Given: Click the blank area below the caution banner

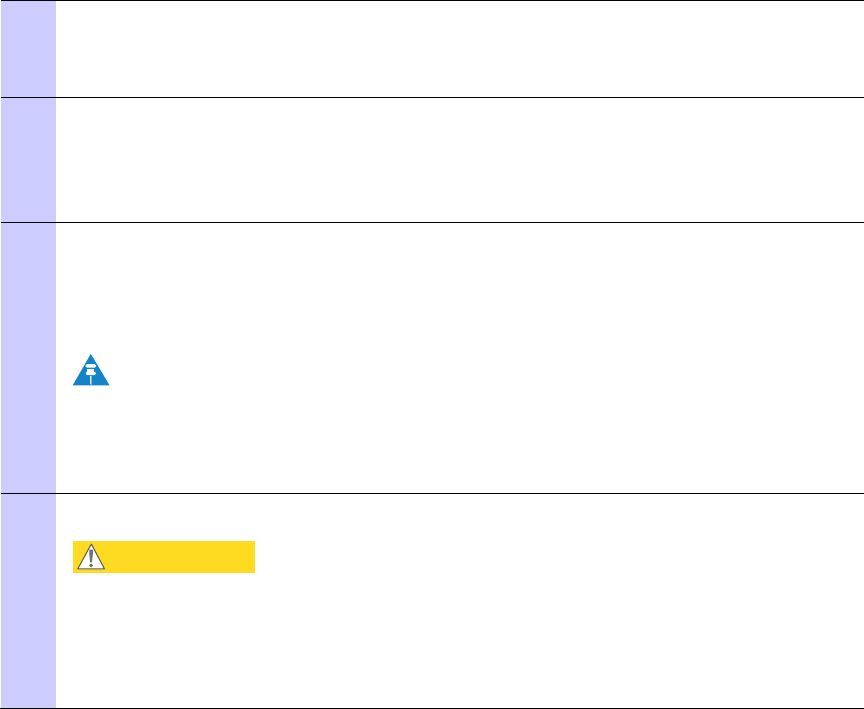Looking at the screenshot, I should coord(460,640).
